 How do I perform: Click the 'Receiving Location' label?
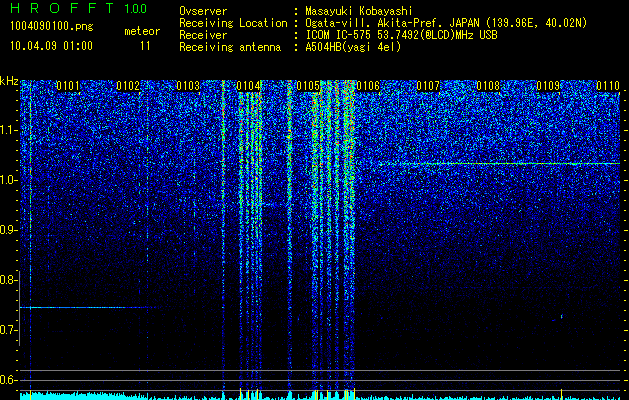(x=233, y=23)
